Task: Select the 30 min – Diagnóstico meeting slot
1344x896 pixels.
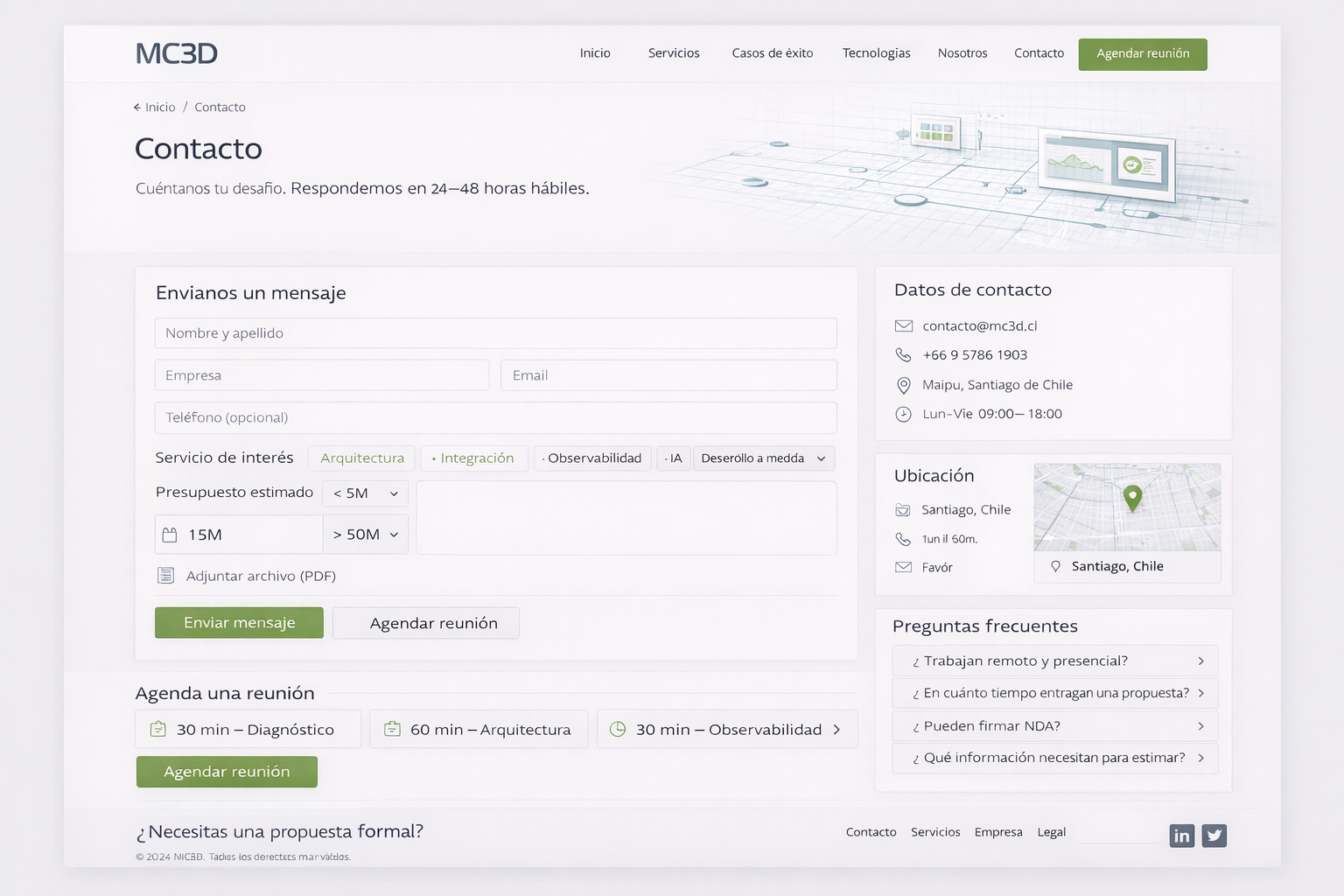Action: [x=248, y=729]
